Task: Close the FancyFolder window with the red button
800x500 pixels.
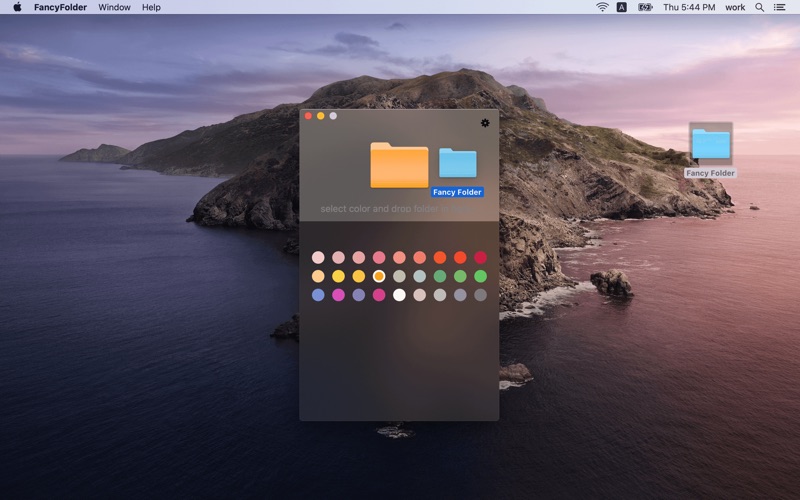Action: (x=308, y=116)
